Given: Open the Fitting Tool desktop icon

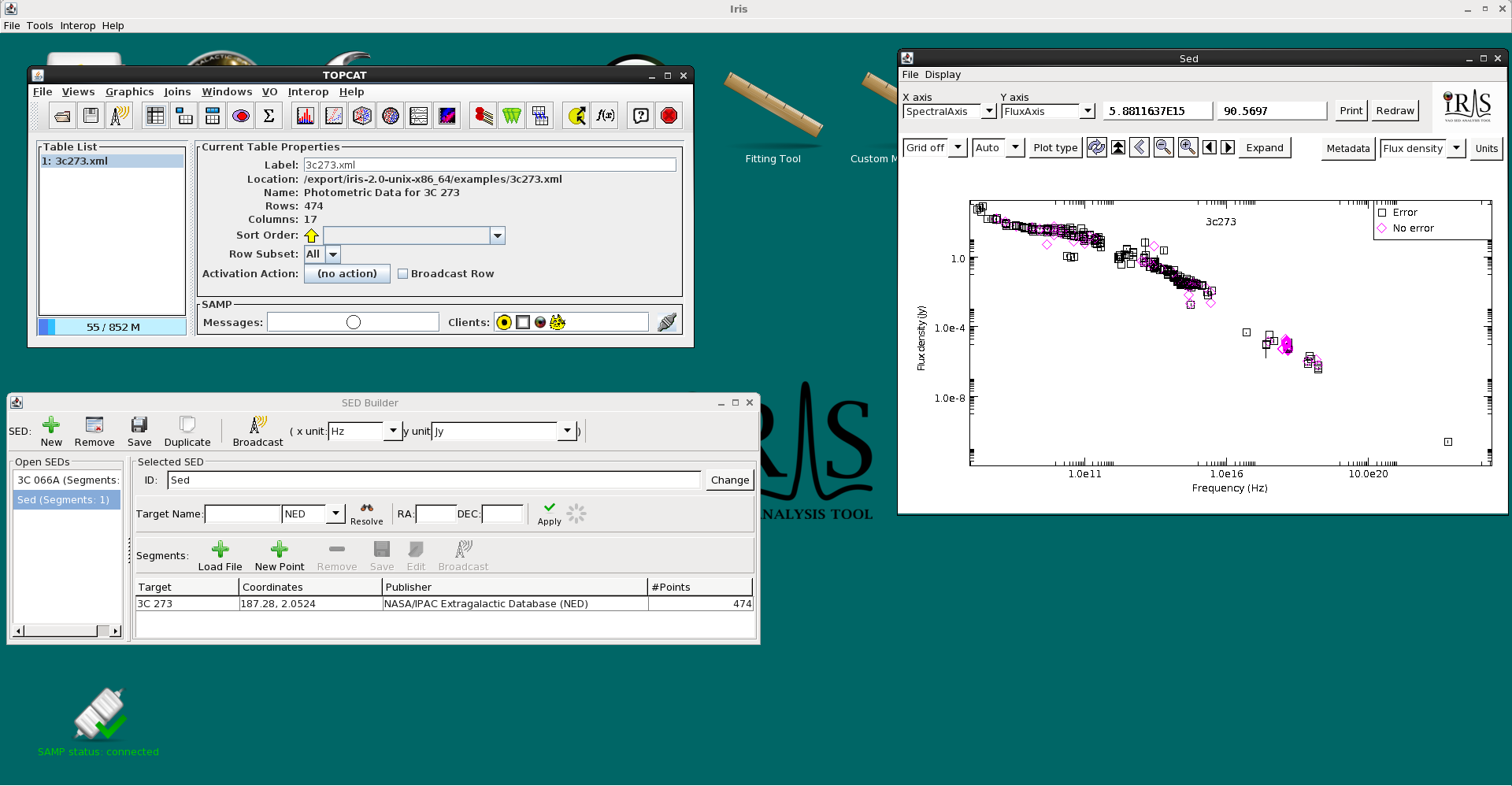Looking at the screenshot, I should [x=773, y=117].
